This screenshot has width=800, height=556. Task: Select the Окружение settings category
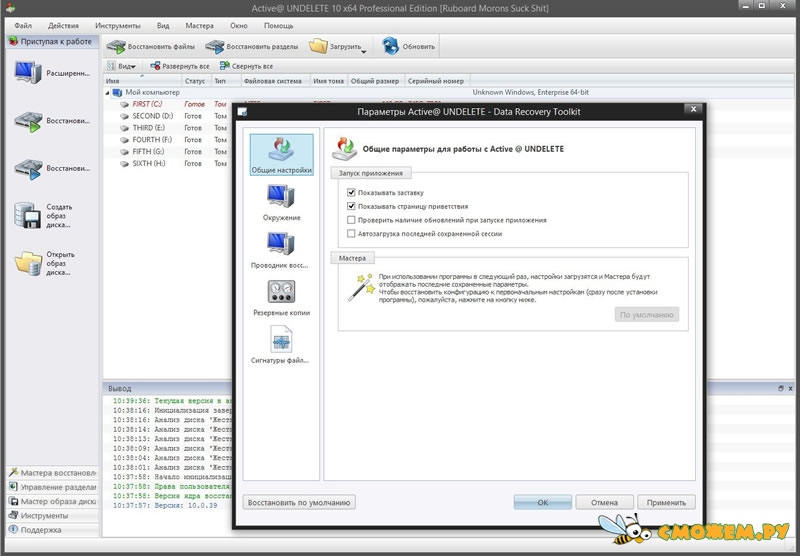point(282,202)
